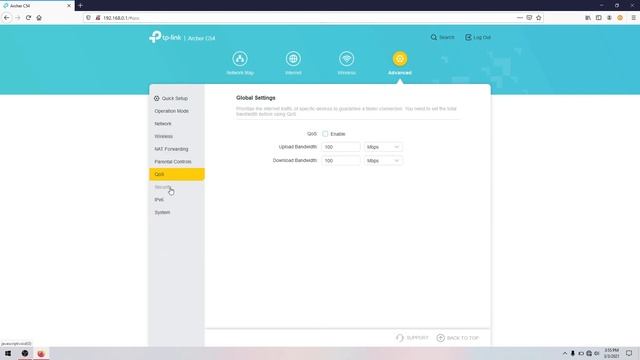This screenshot has height=360, width=640.
Task: Select the highlighted QoS sidebar item
Action: 176,174
